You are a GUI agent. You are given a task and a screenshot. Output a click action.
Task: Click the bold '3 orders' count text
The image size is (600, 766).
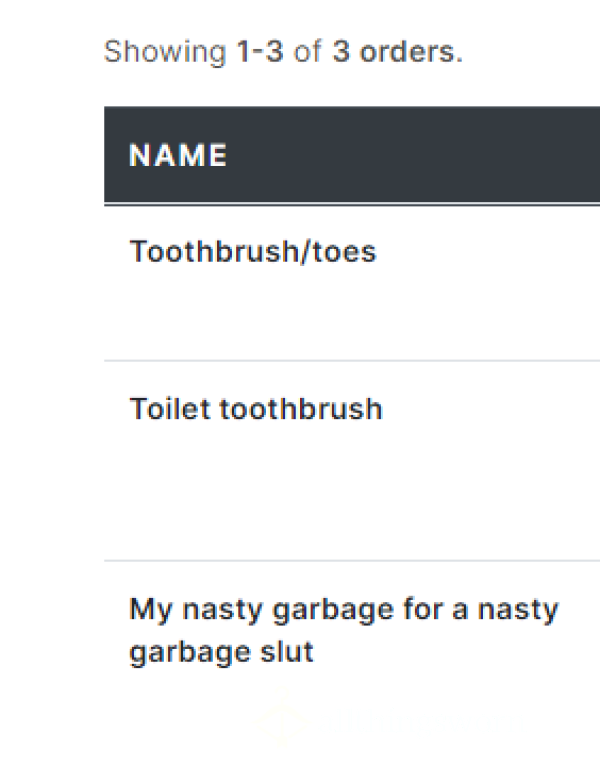click(397, 51)
